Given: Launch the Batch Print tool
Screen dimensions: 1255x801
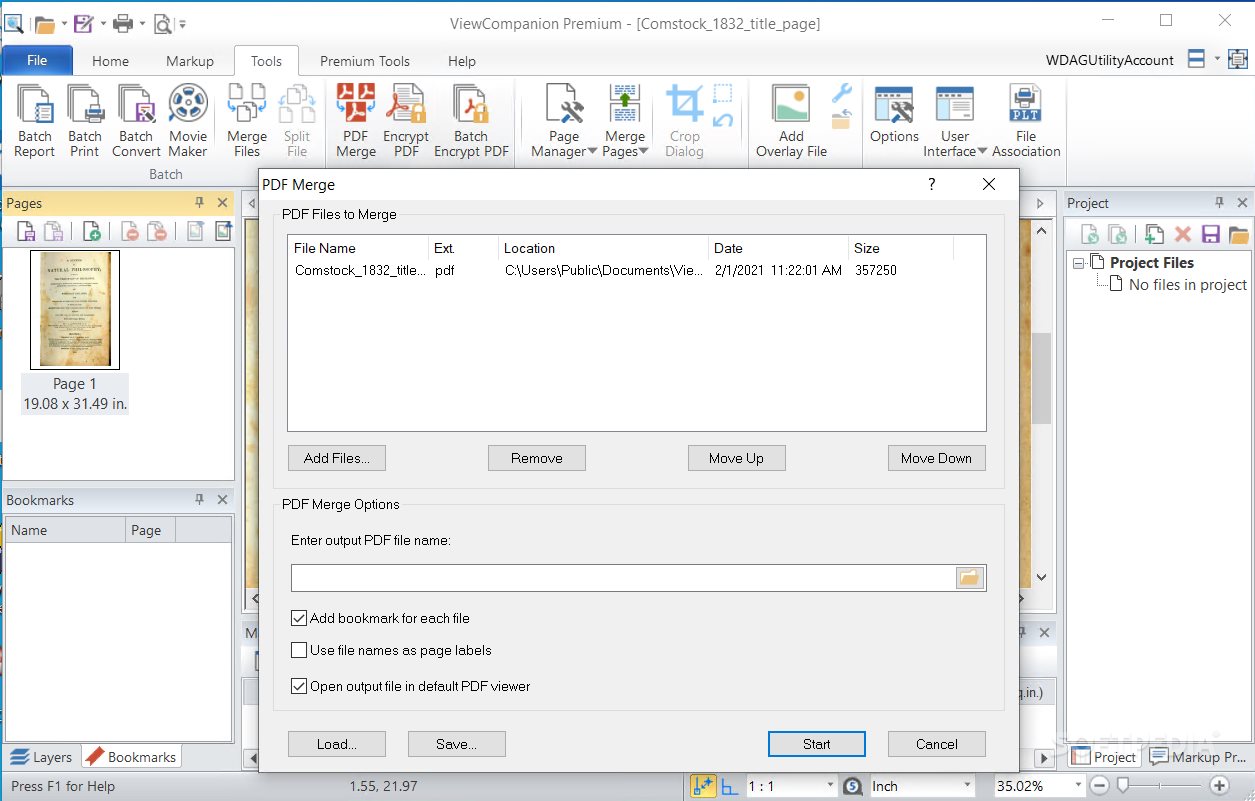Looking at the screenshot, I should click(x=85, y=121).
